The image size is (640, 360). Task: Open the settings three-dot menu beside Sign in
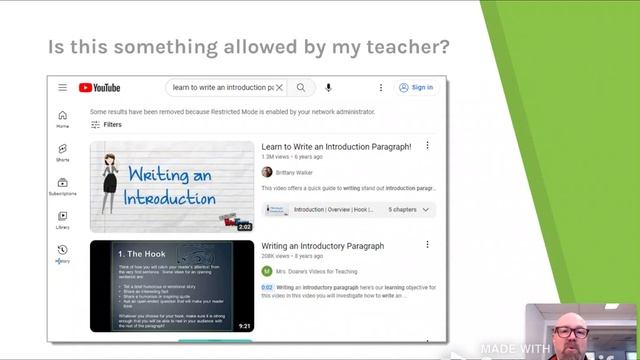click(381, 87)
